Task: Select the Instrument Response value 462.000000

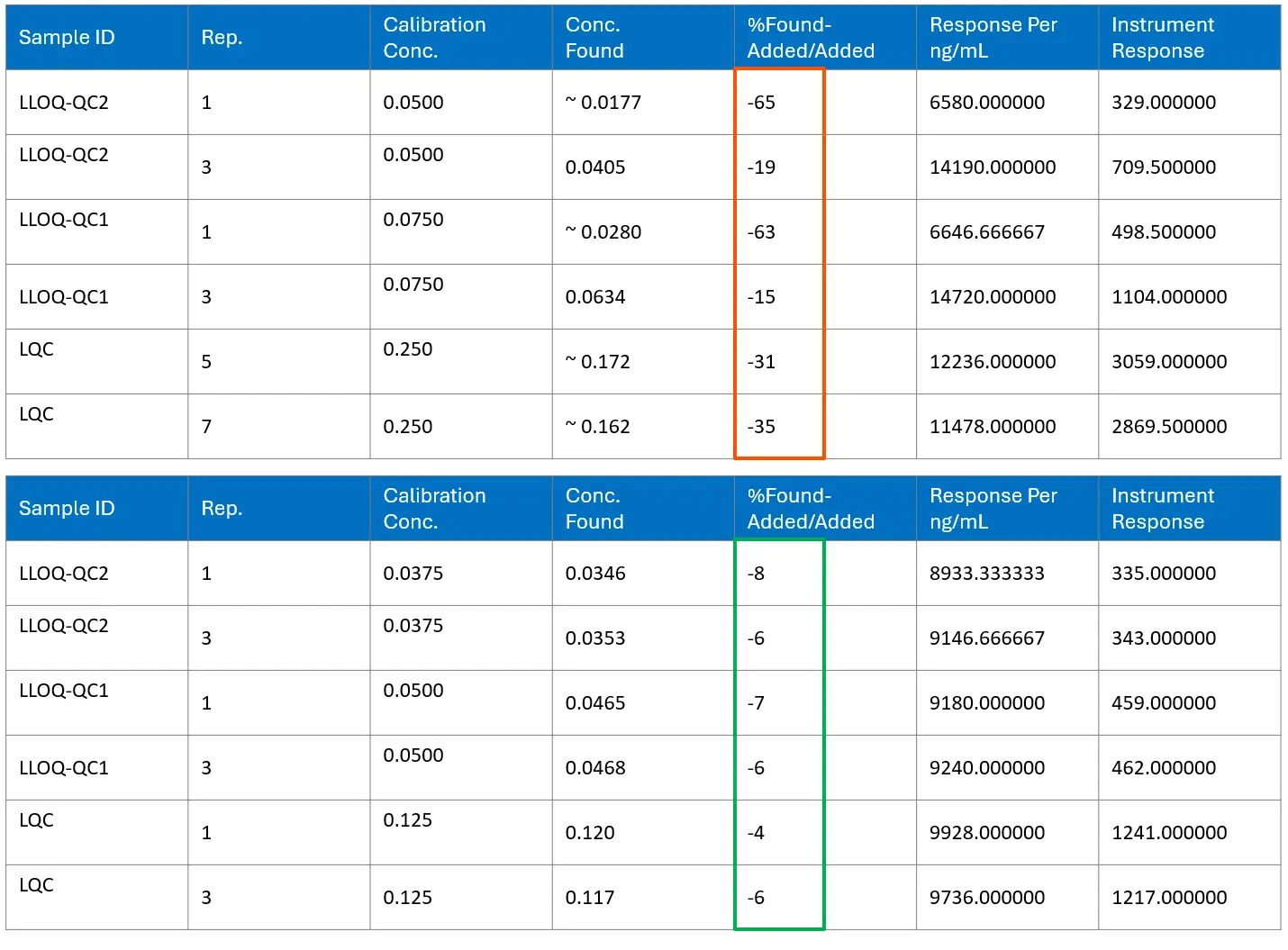Action: pyautogui.click(x=1163, y=768)
